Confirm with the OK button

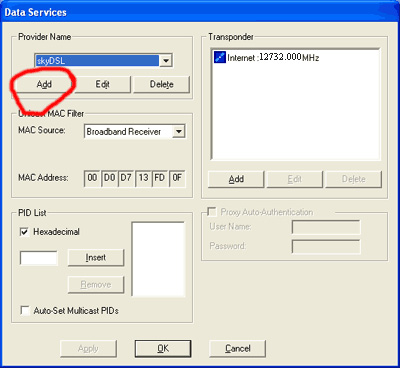click(163, 349)
